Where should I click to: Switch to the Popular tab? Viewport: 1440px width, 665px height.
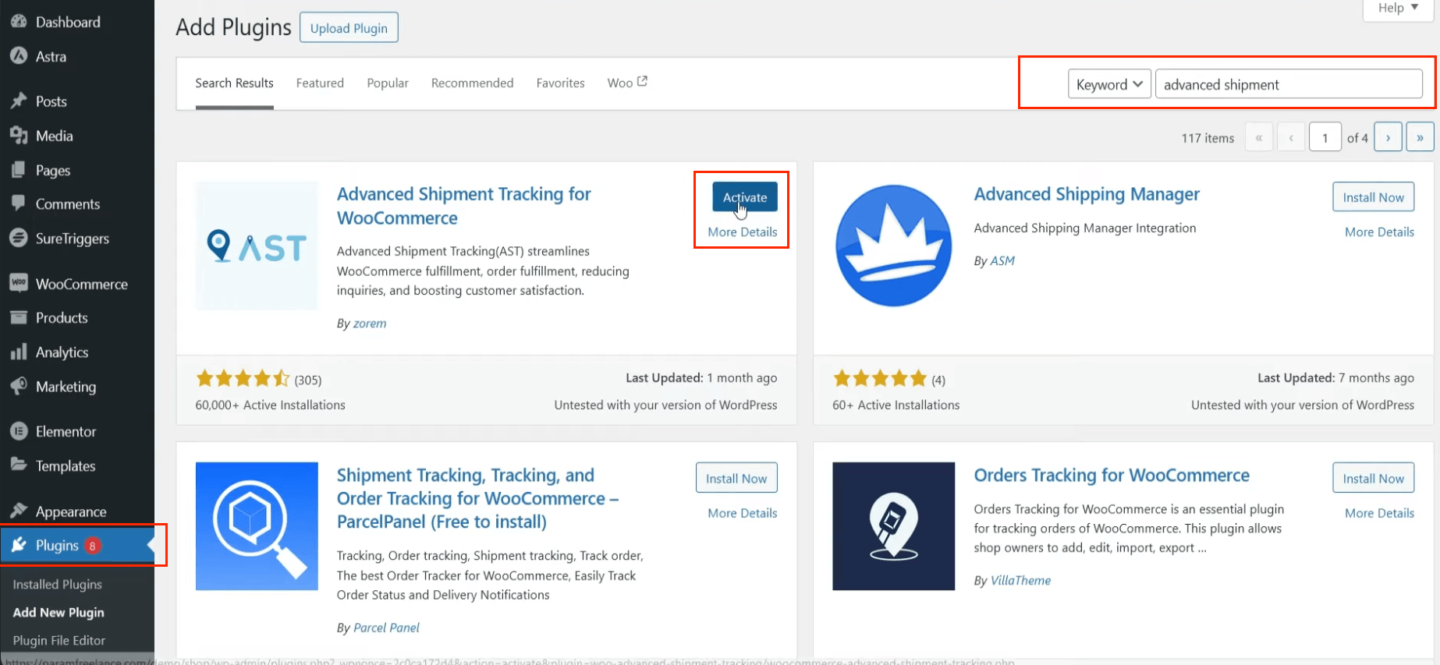coord(387,83)
